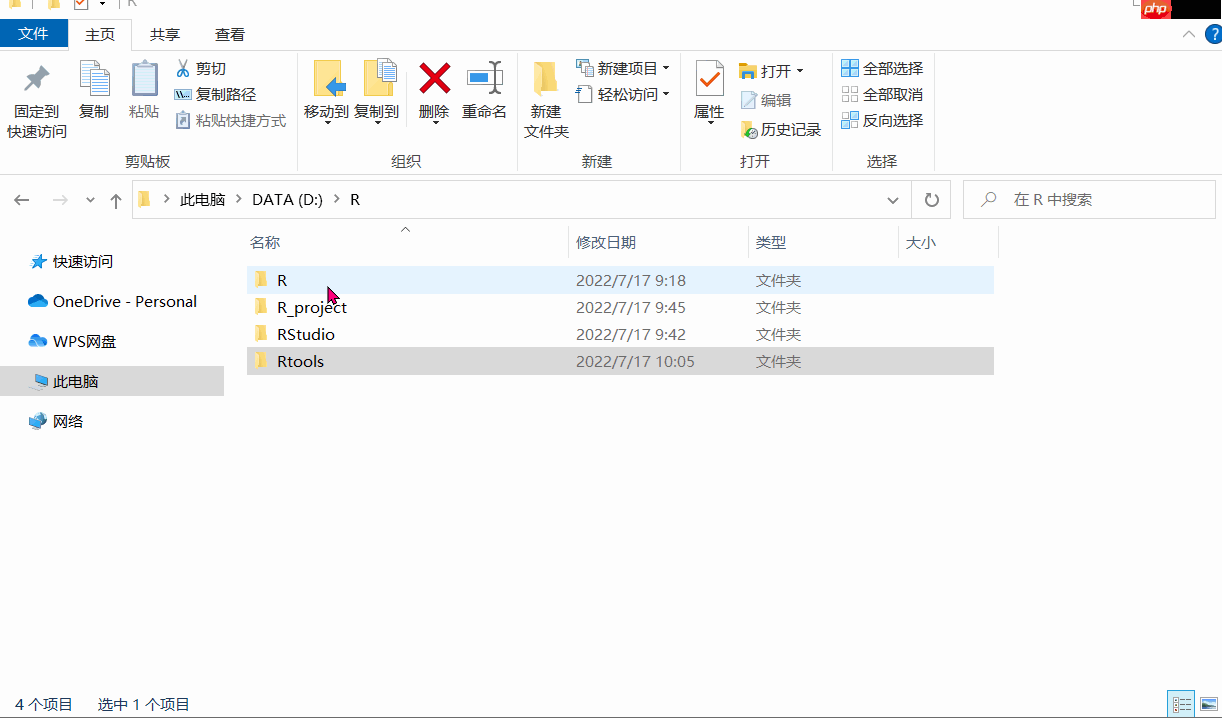Open the Quick Access Toolbar customize dropdown

pos(102,5)
